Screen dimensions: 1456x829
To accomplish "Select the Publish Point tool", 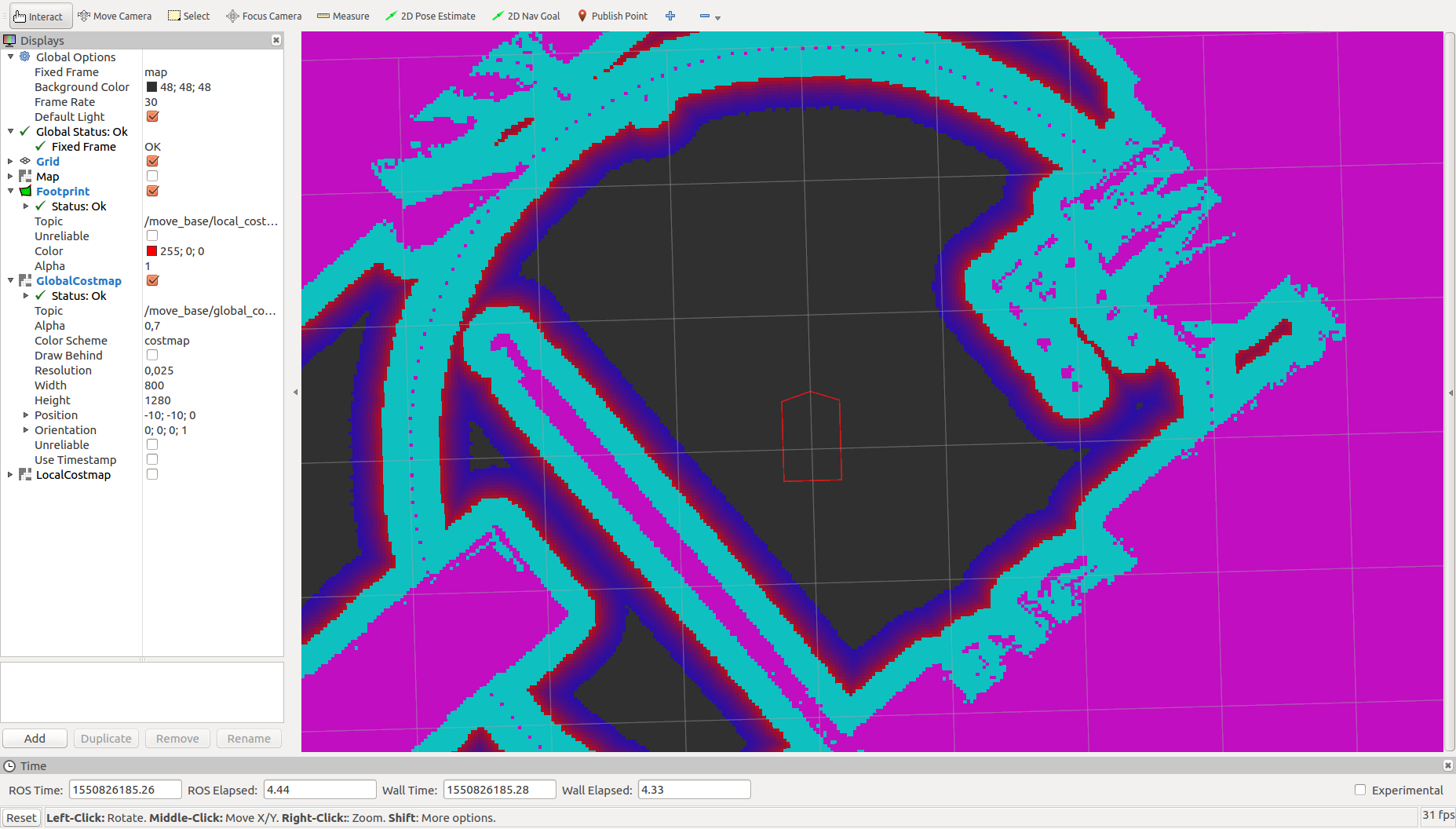I will (x=612, y=16).
